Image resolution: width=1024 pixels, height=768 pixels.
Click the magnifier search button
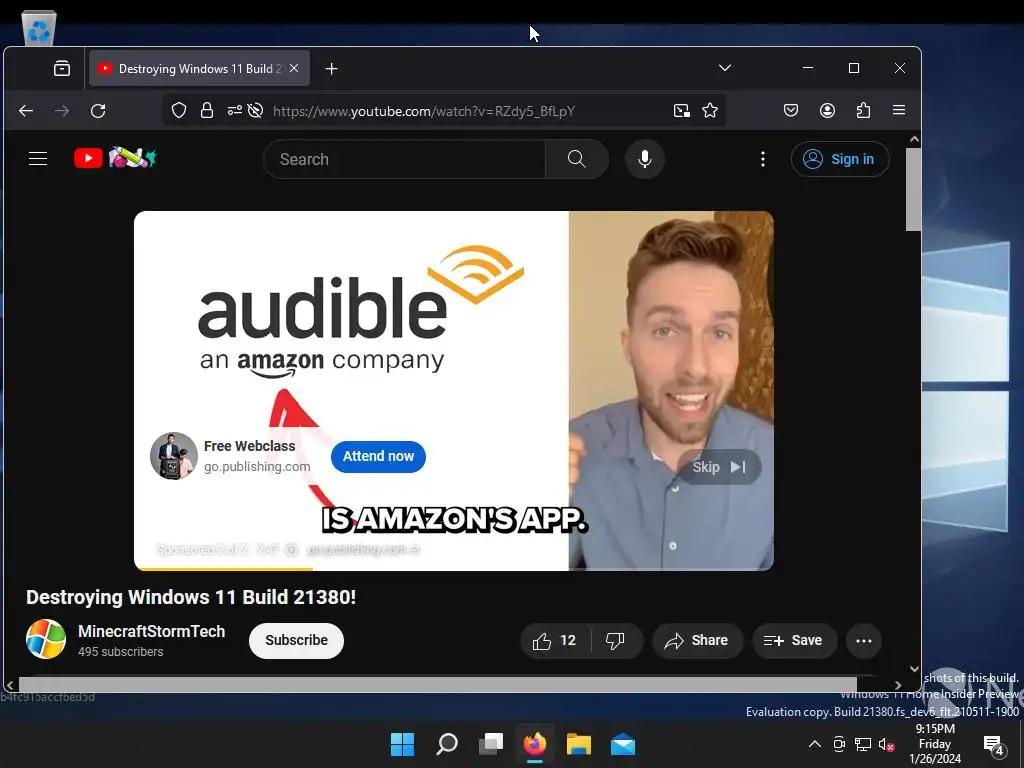pos(577,159)
